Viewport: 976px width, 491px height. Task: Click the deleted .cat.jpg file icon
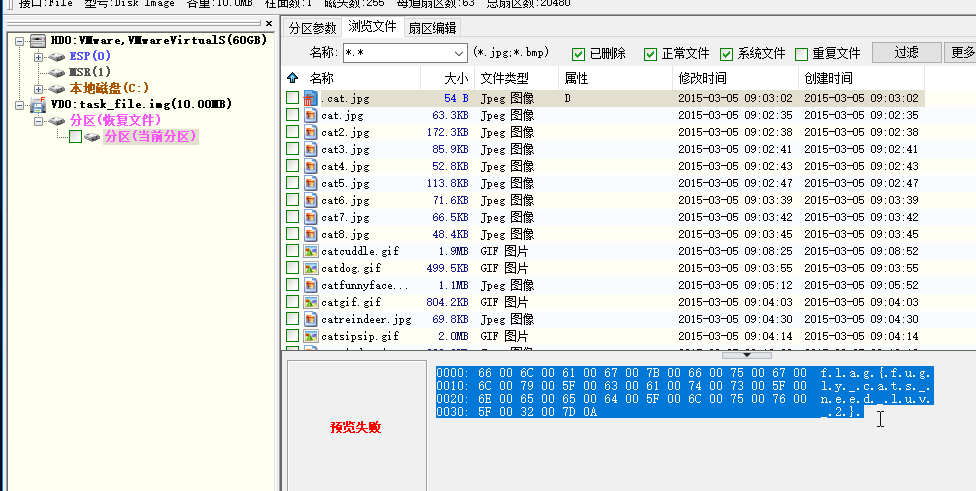pos(310,98)
